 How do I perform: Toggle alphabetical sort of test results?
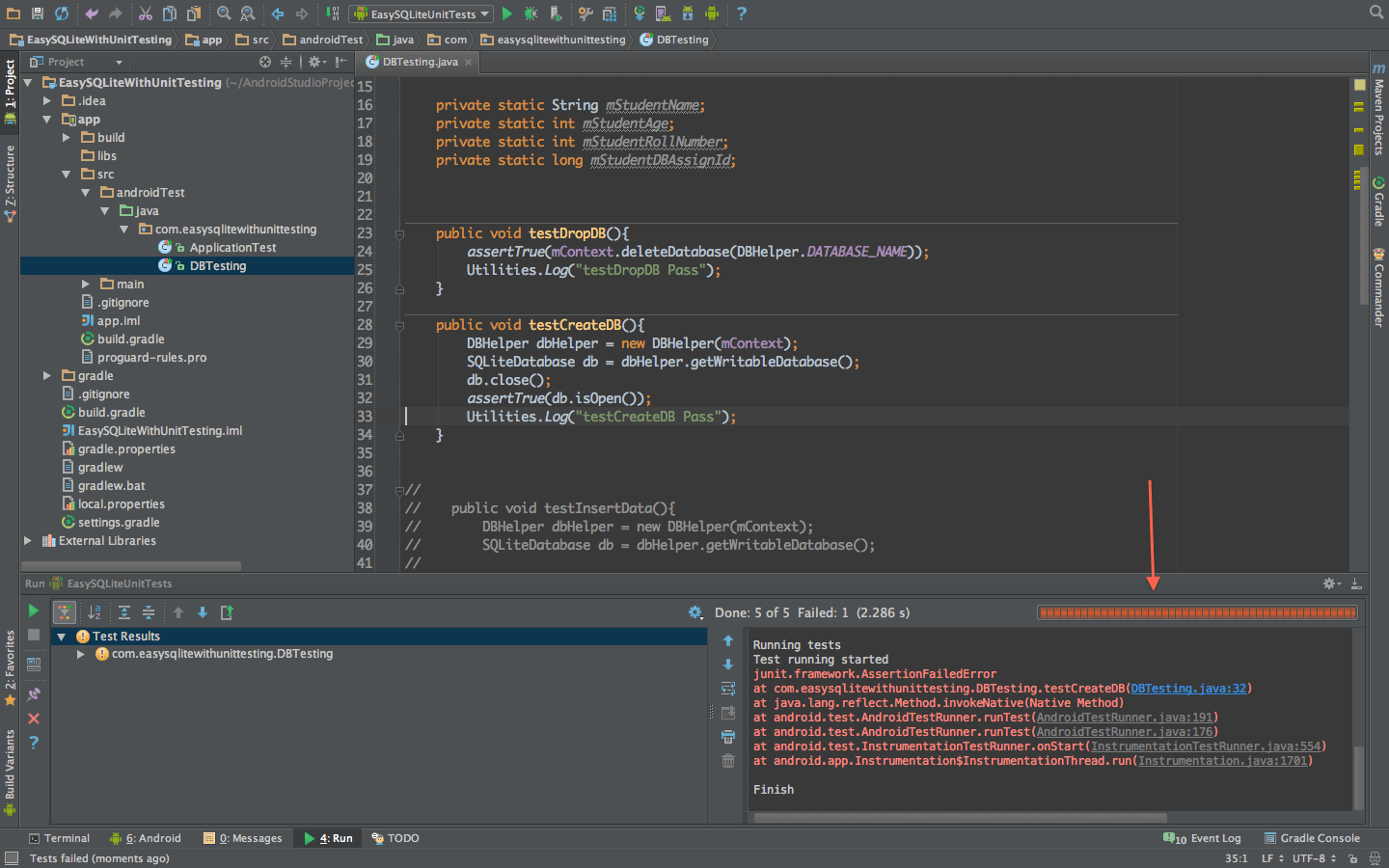tap(95, 612)
